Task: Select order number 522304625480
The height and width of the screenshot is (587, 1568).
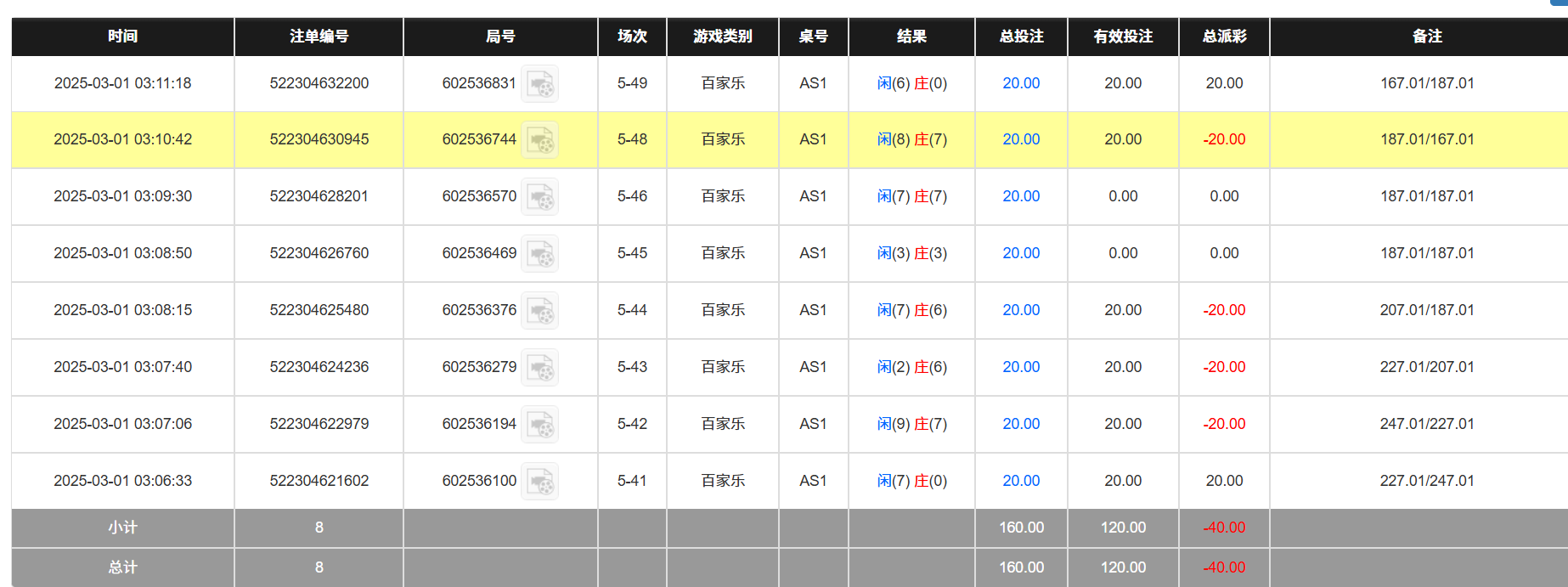Action: click(x=319, y=310)
